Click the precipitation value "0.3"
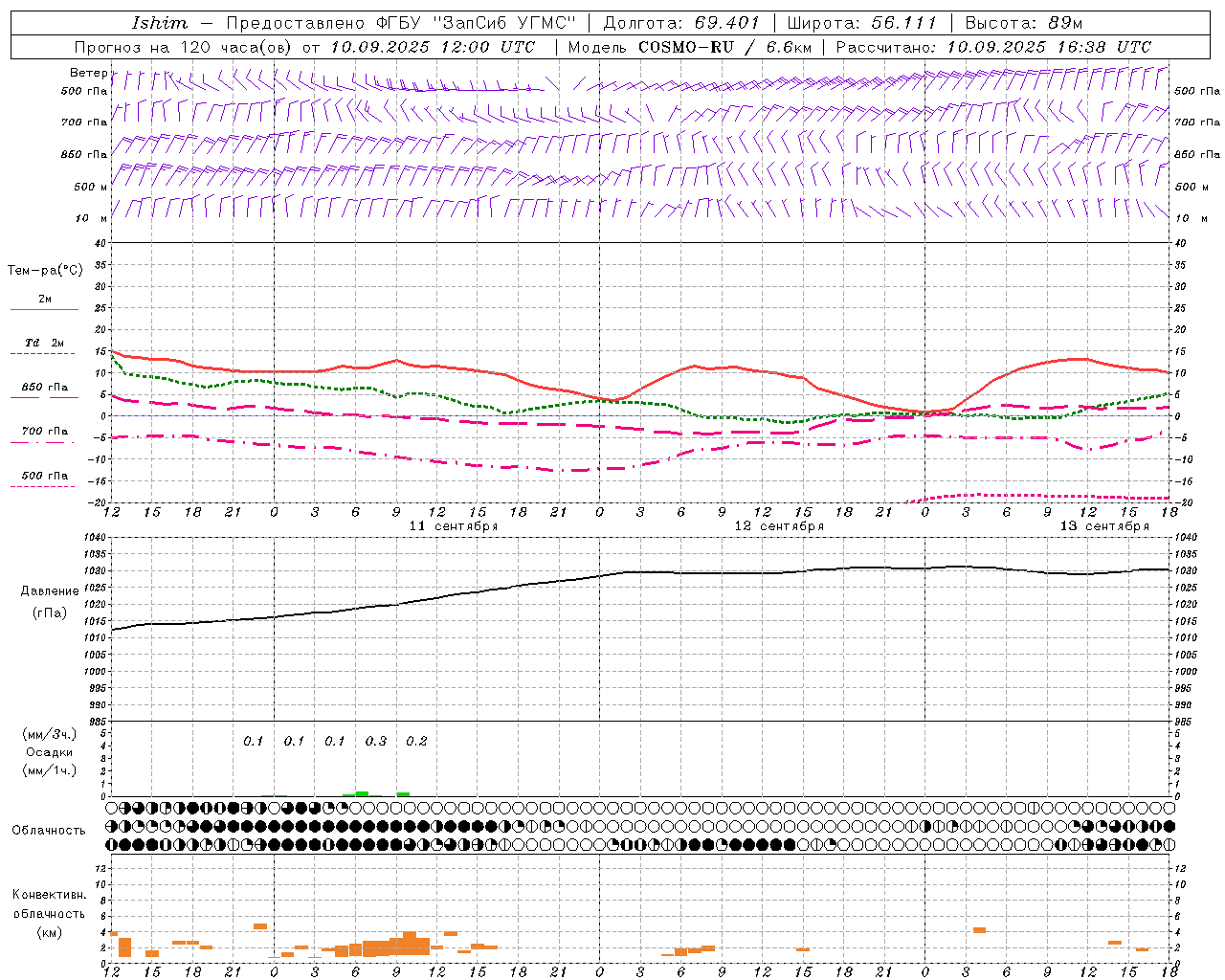Viewport: 1225px width, 980px height. tap(376, 741)
